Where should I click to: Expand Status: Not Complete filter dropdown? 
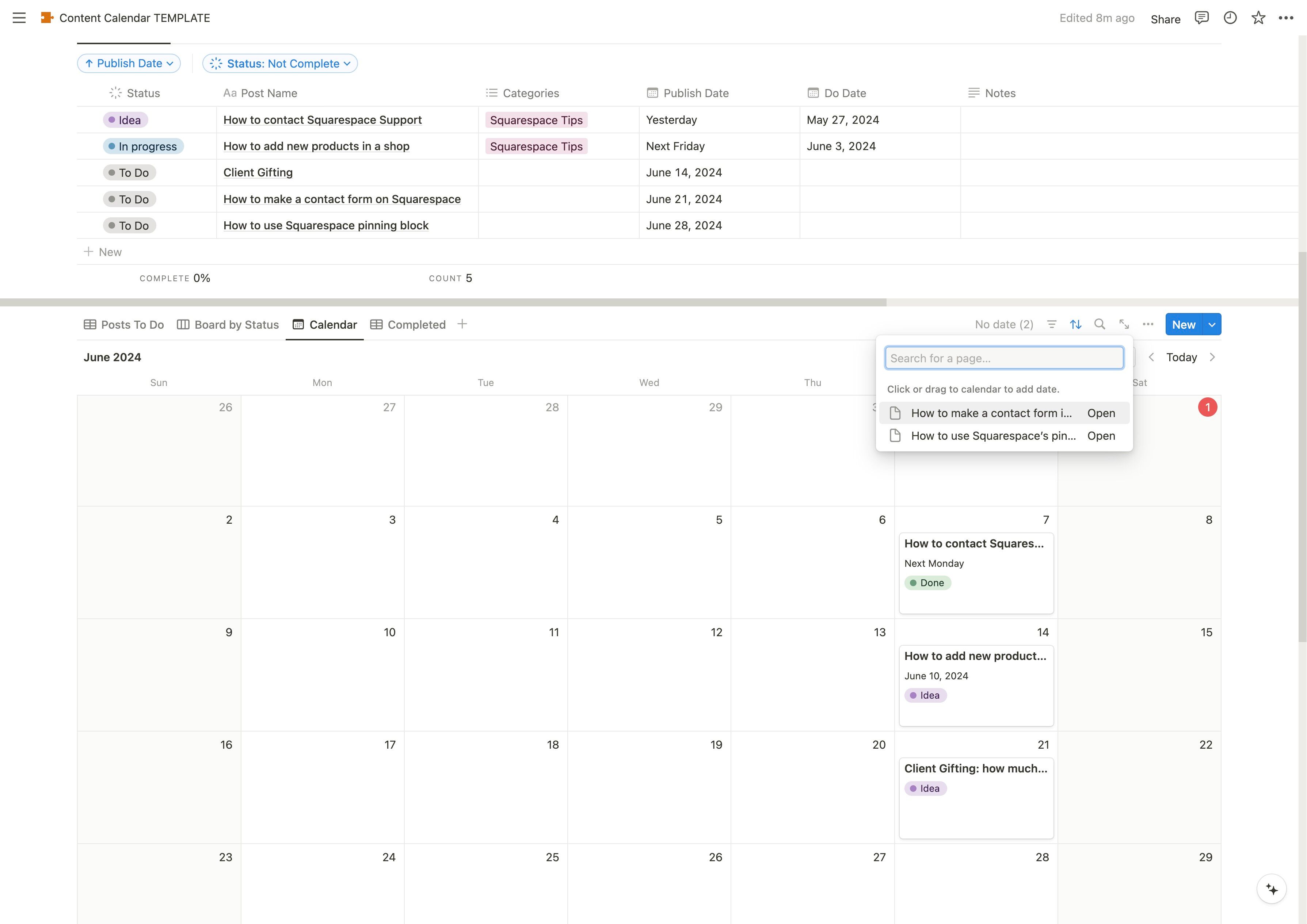280,63
